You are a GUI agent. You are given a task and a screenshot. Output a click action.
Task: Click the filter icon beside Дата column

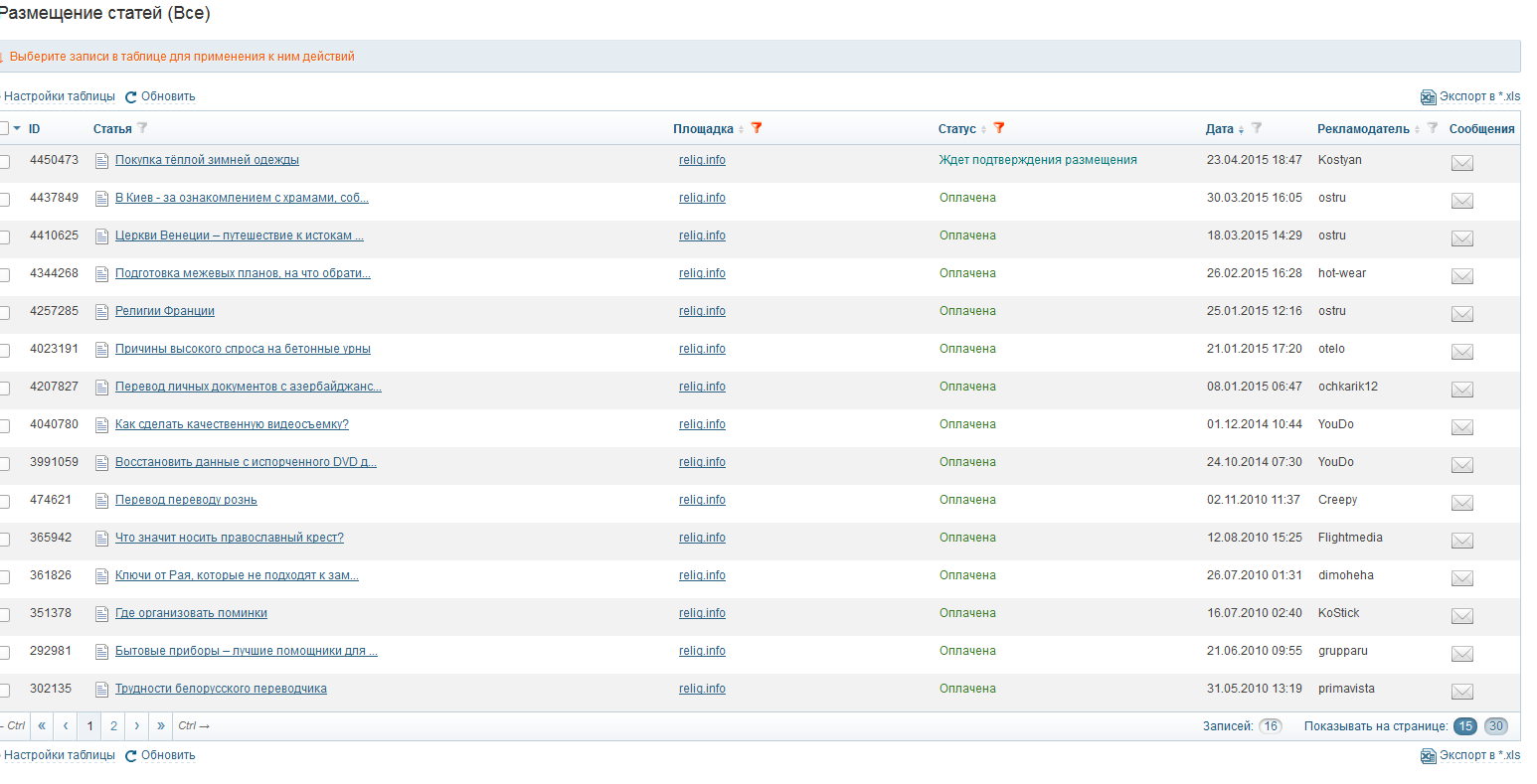(1257, 128)
